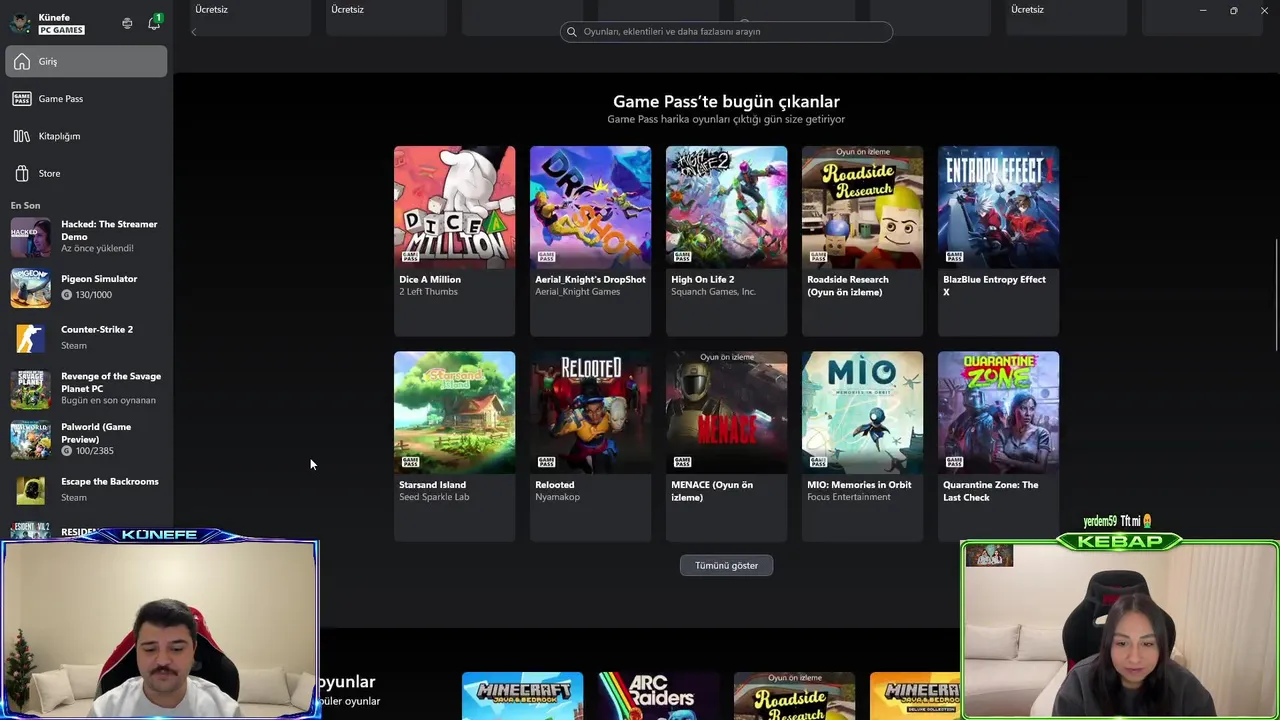
Task: Select the Game Pass menu item
Action: 86,99
